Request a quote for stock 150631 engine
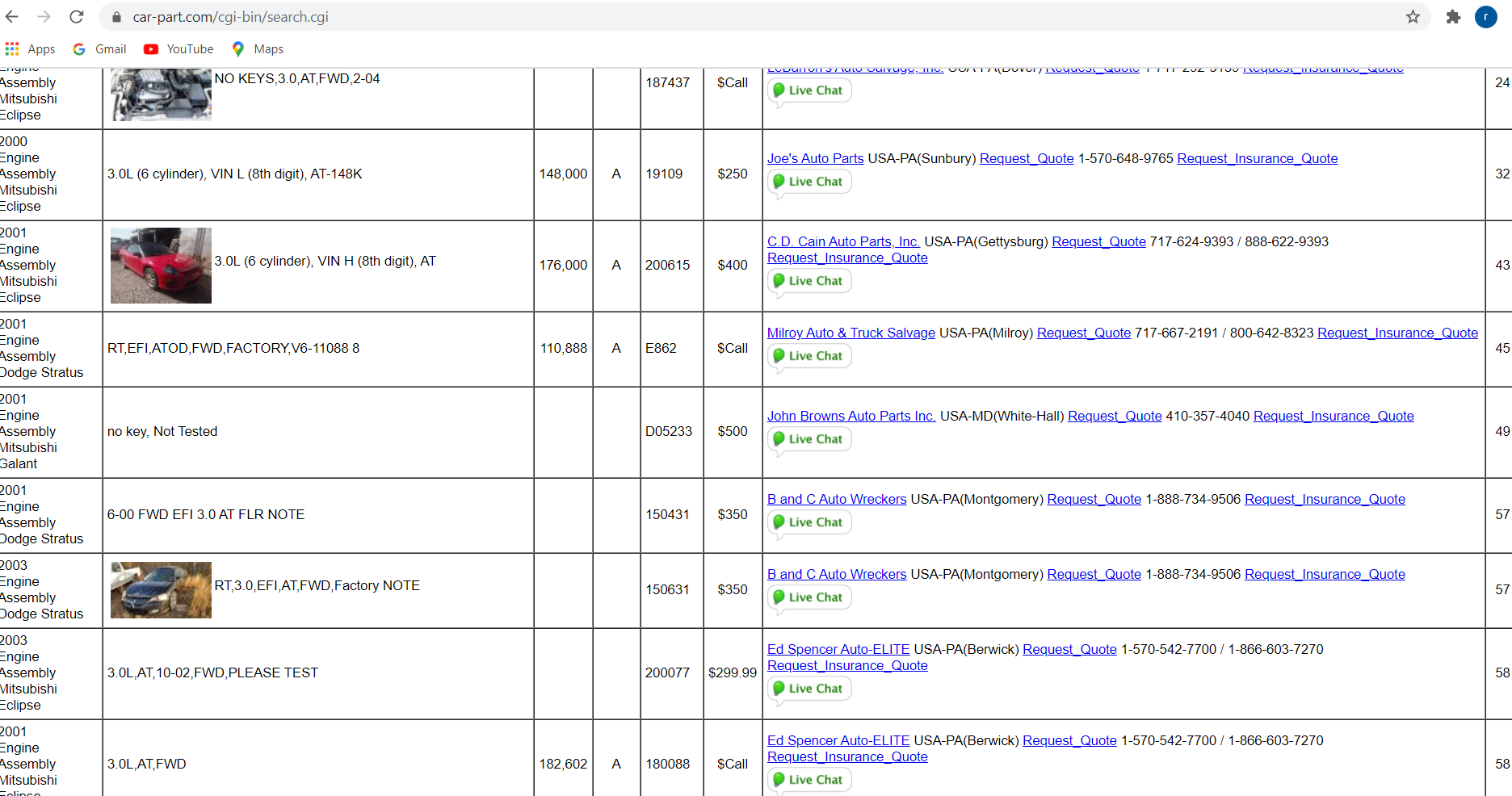This screenshot has width=1512, height=796. [1094, 575]
